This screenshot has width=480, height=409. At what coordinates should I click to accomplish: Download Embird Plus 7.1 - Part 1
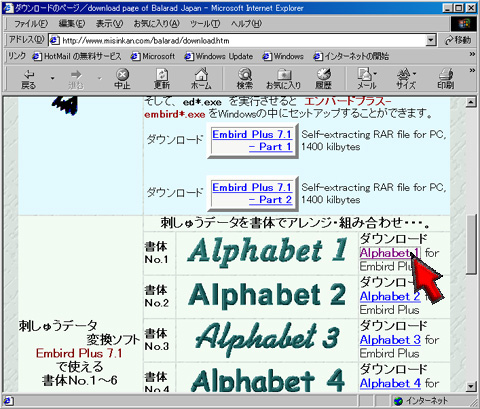252,140
